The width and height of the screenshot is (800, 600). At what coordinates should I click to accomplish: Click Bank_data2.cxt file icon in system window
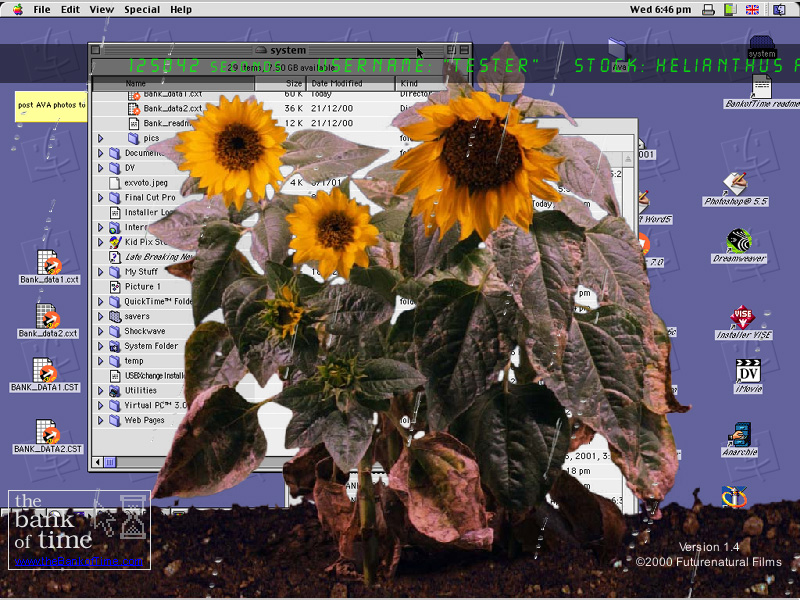(x=134, y=109)
